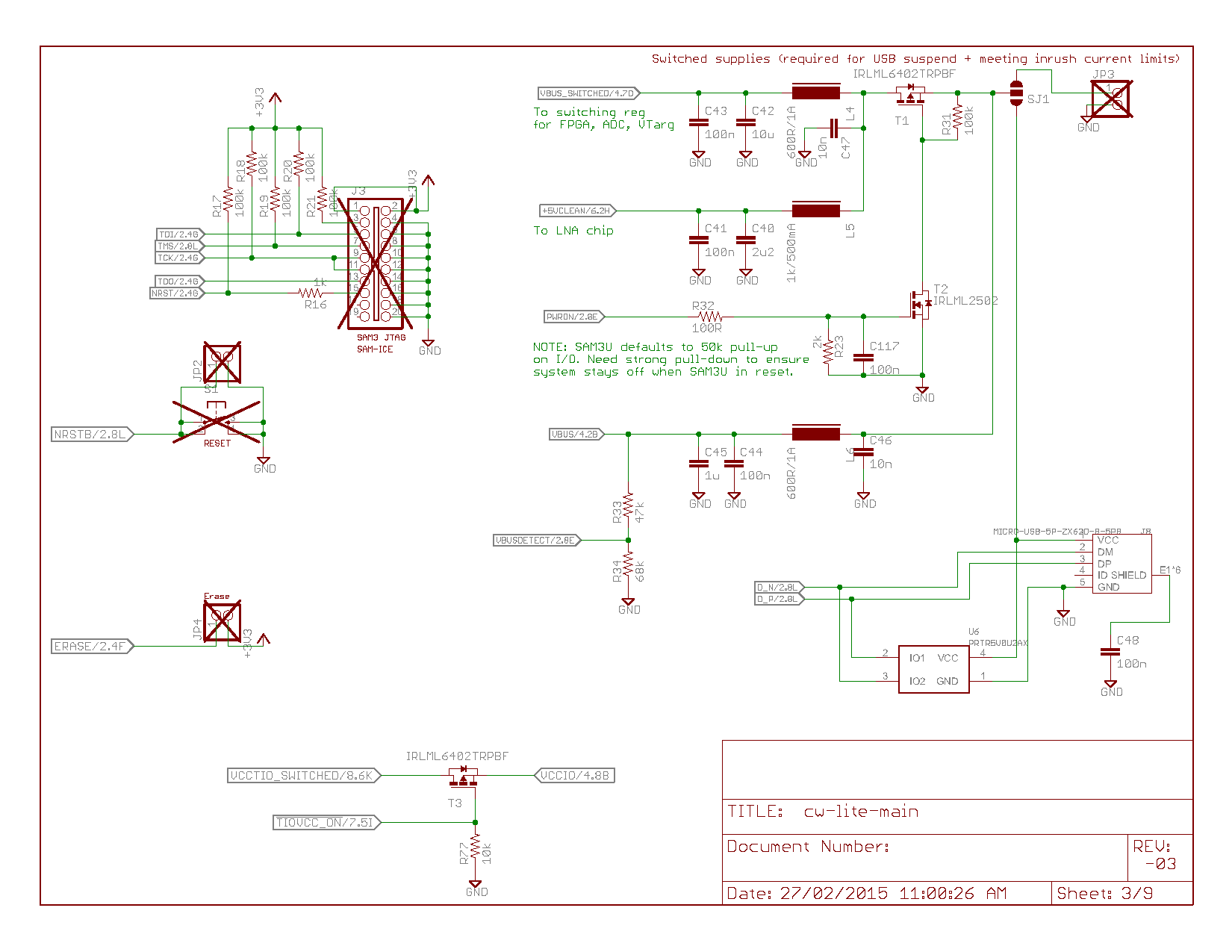The image size is (1232, 952).
Task: Select resistor R16 1k symbol
Action: 312,293
